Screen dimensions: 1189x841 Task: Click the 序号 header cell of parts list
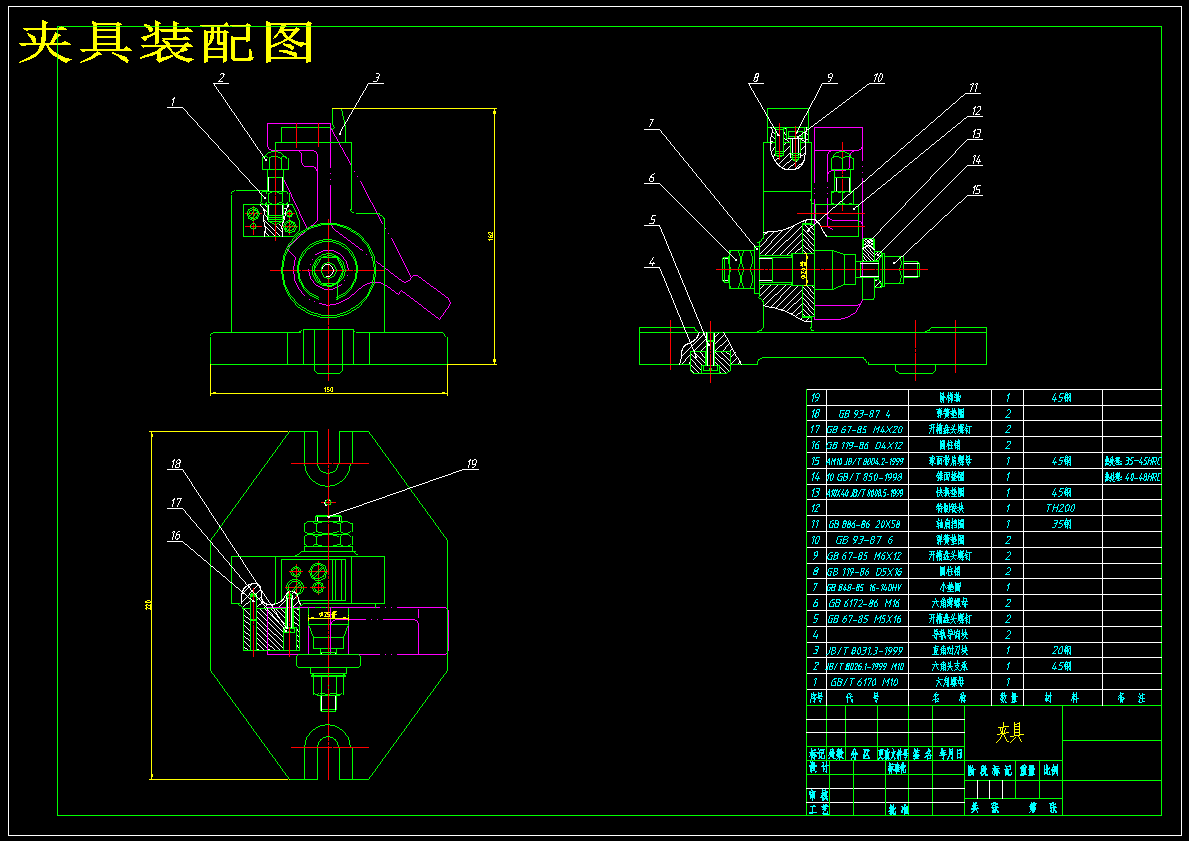point(816,698)
